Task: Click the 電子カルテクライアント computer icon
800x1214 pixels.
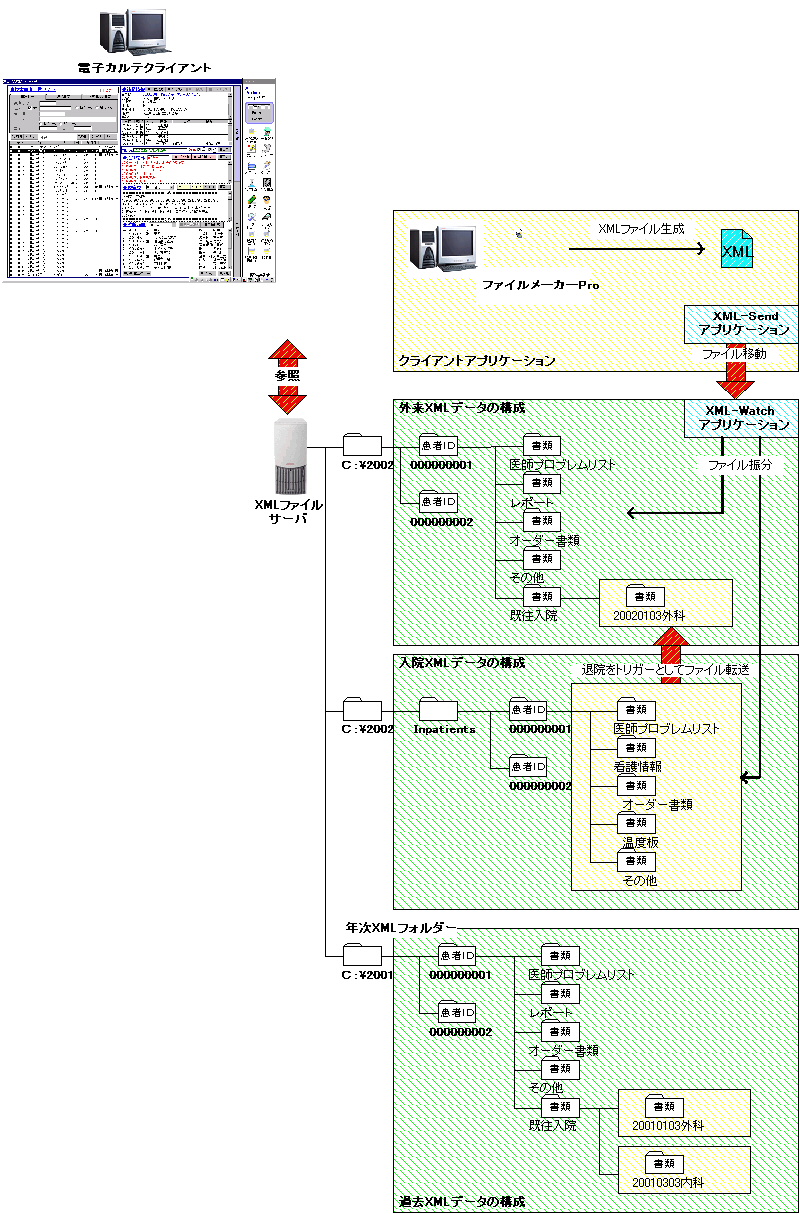Action: click(131, 31)
